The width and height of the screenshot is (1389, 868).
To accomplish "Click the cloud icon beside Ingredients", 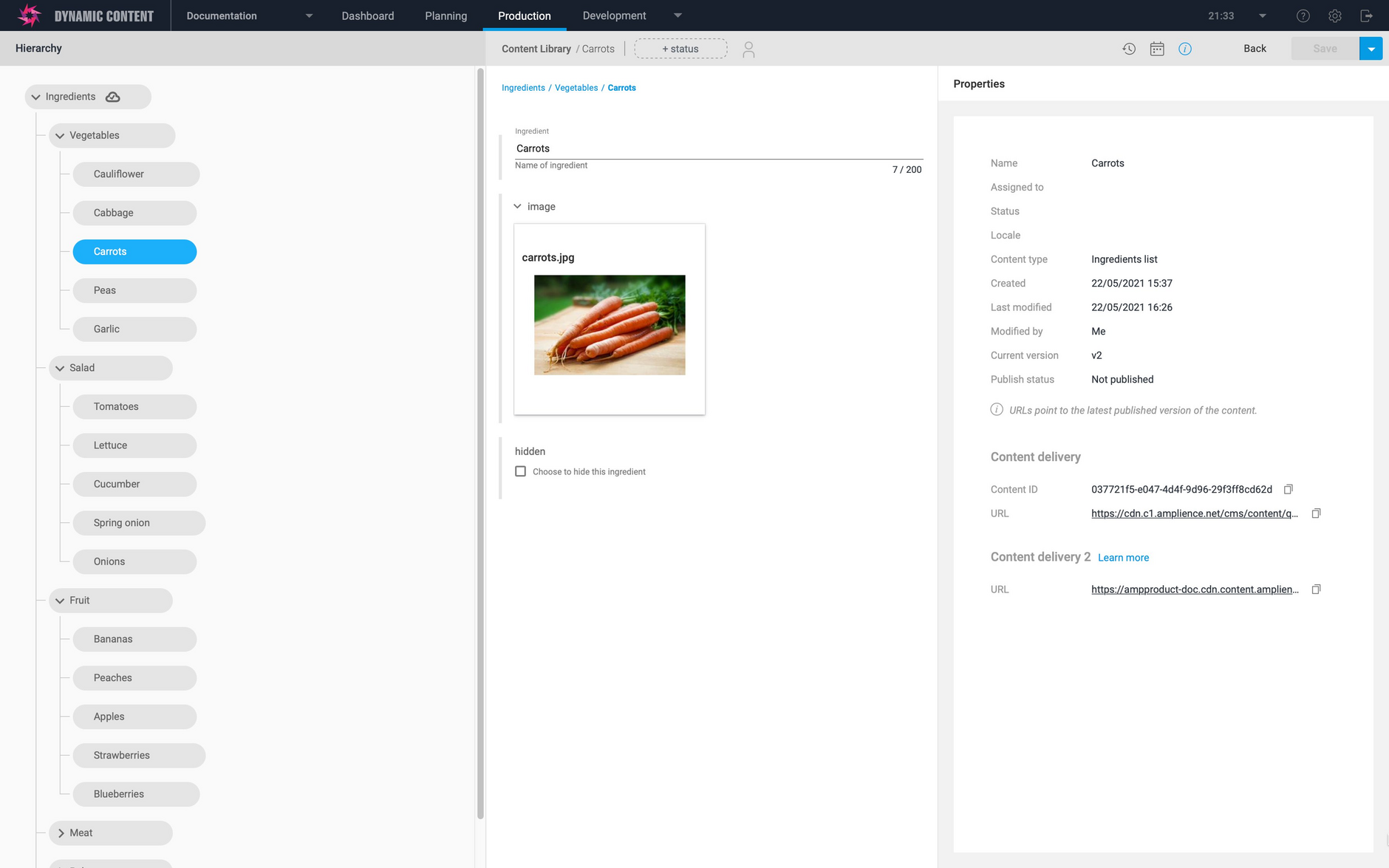I will (112, 97).
